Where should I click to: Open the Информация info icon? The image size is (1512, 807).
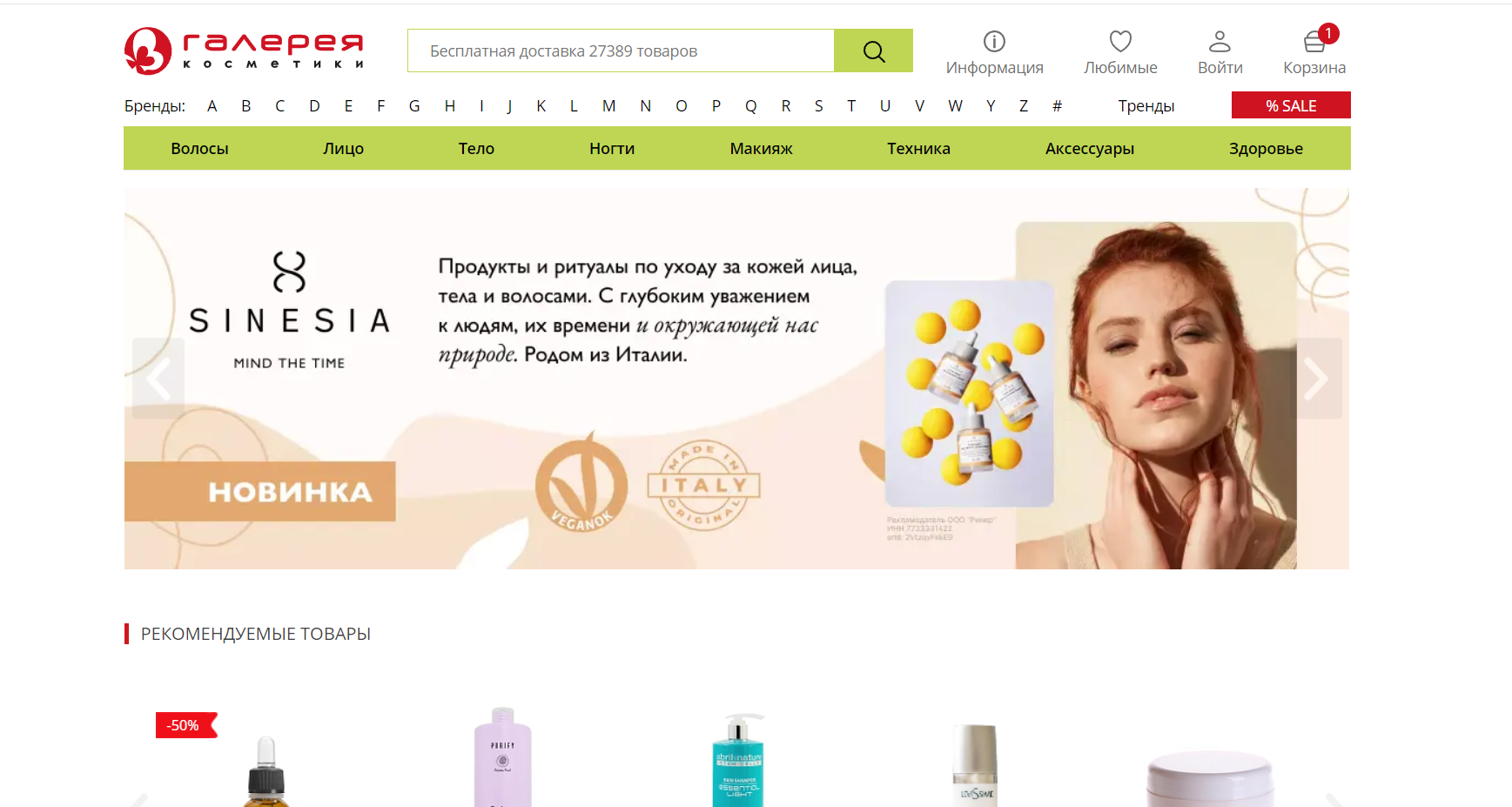click(x=994, y=41)
